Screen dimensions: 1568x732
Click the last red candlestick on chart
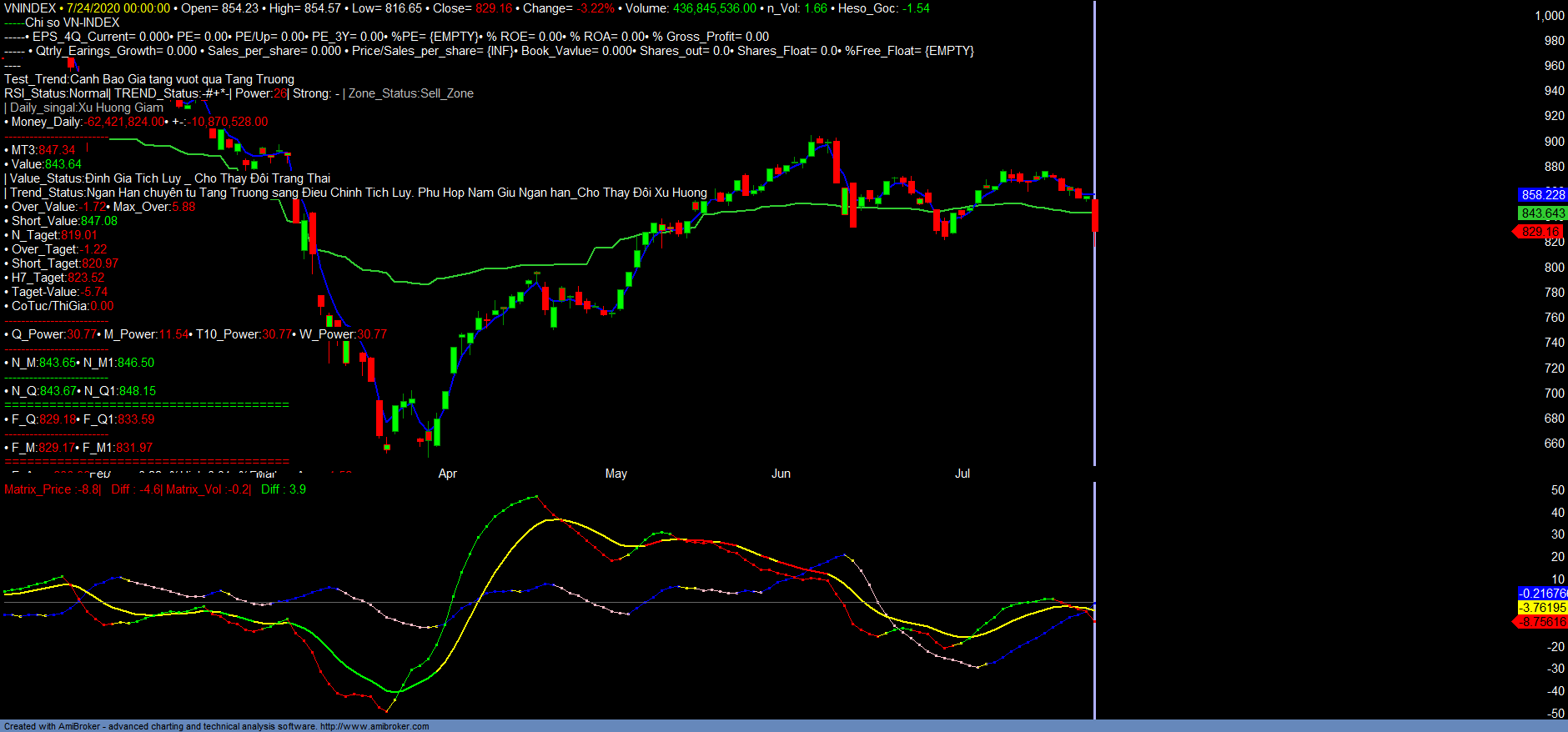click(x=1094, y=215)
